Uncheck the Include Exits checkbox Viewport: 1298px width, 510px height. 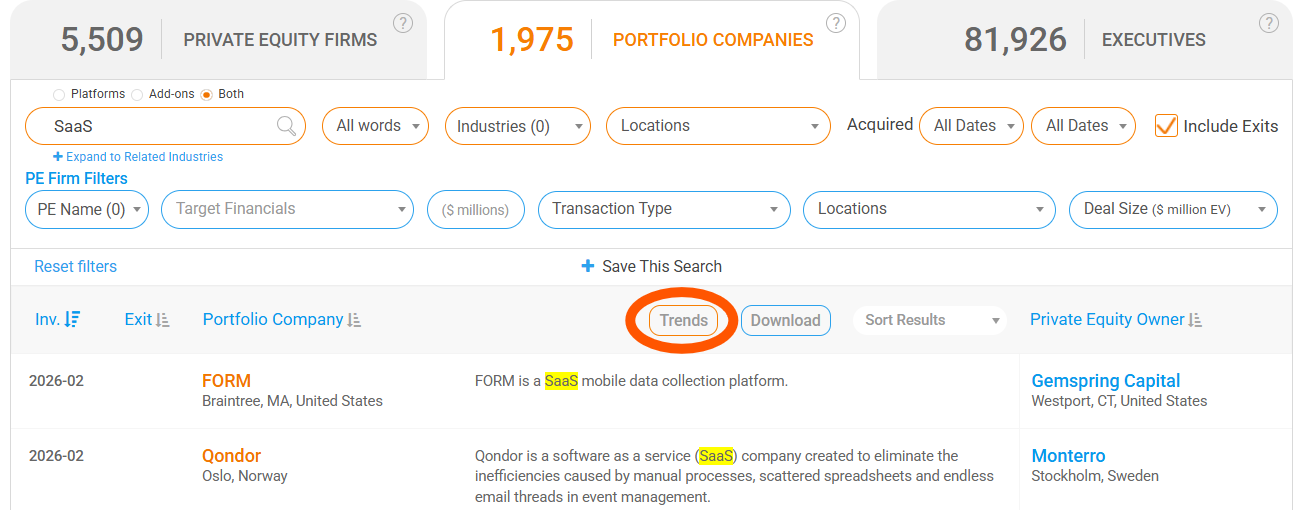pyautogui.click(x=1166, y=126)
